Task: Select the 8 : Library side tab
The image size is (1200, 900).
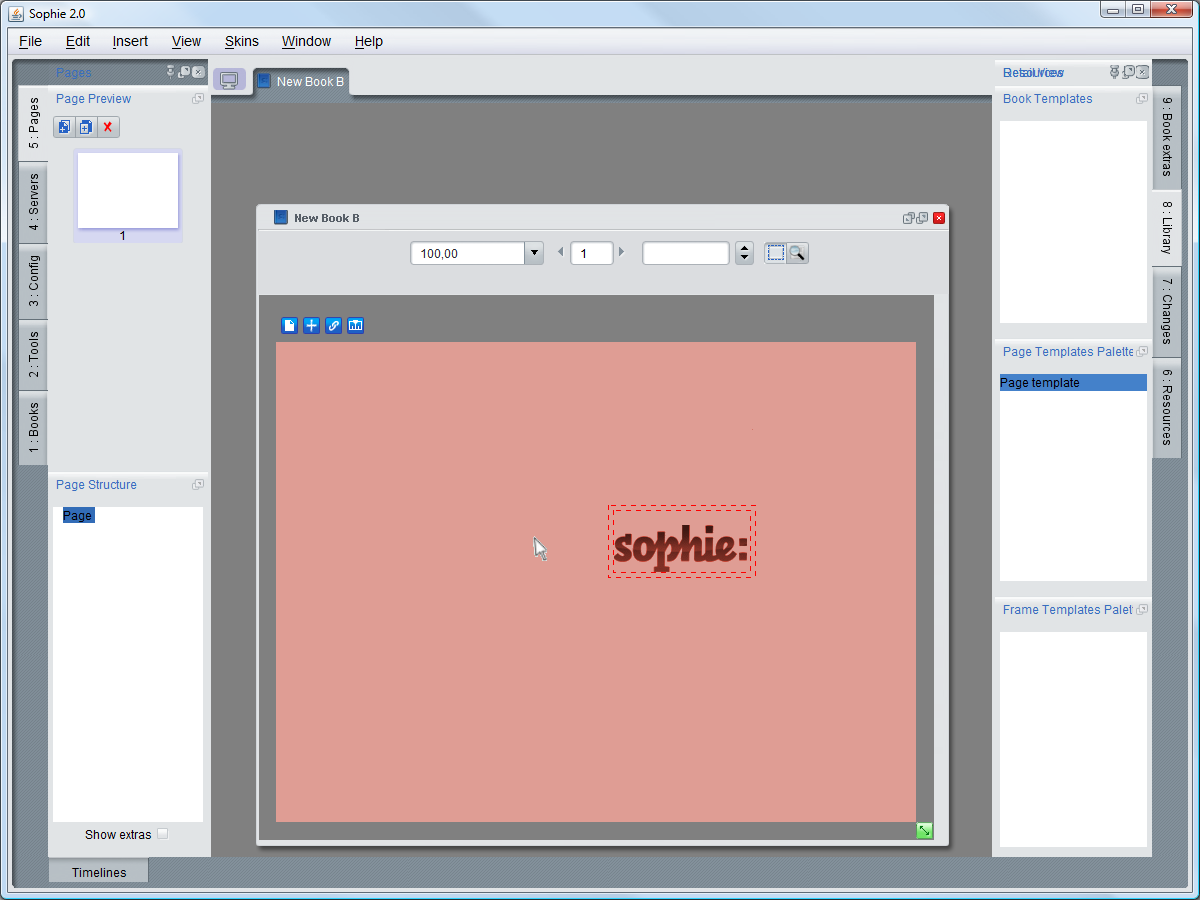Action: pos(1167,227)
